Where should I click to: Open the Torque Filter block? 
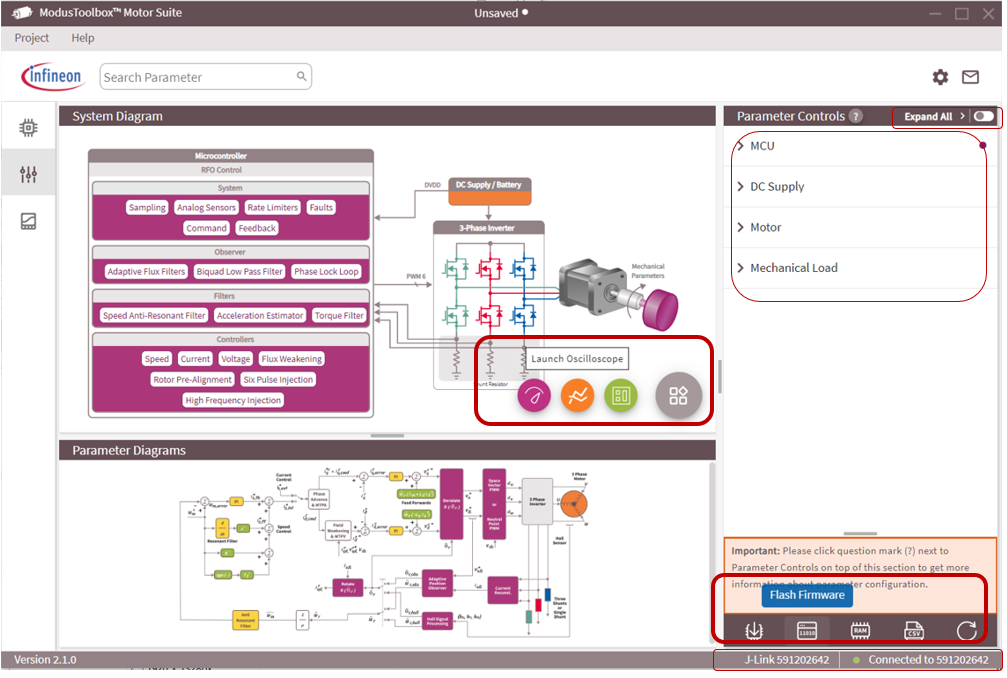(x=339, y=315)
